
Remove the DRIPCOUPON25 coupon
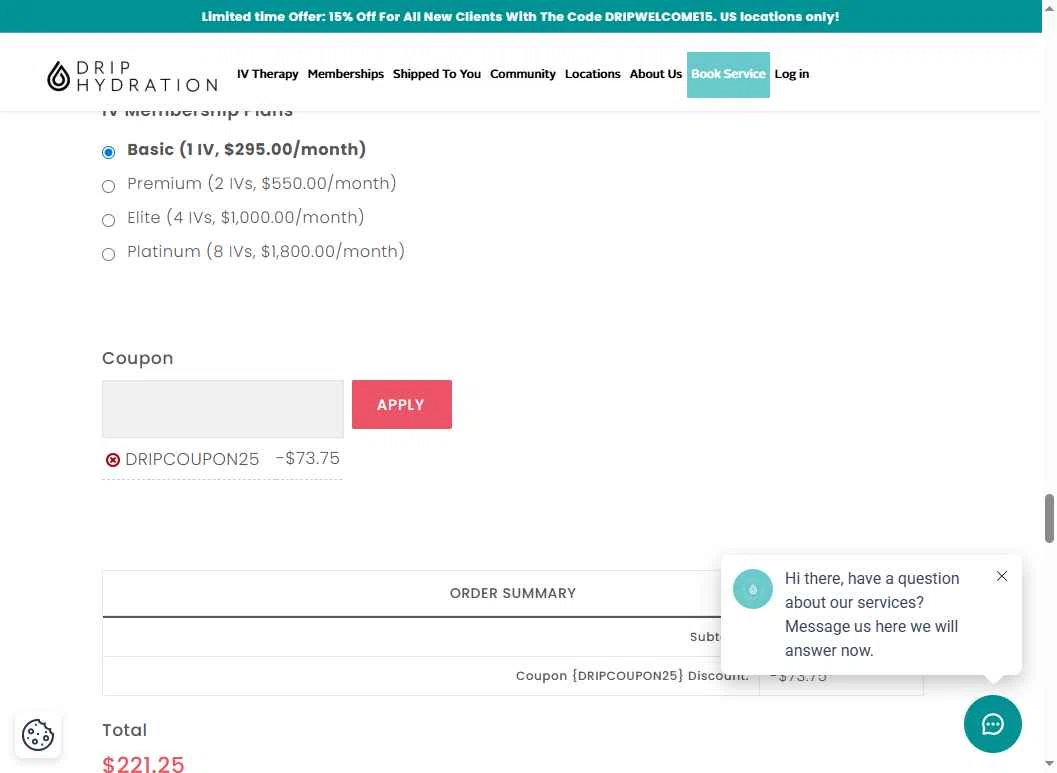click(113, 460)
